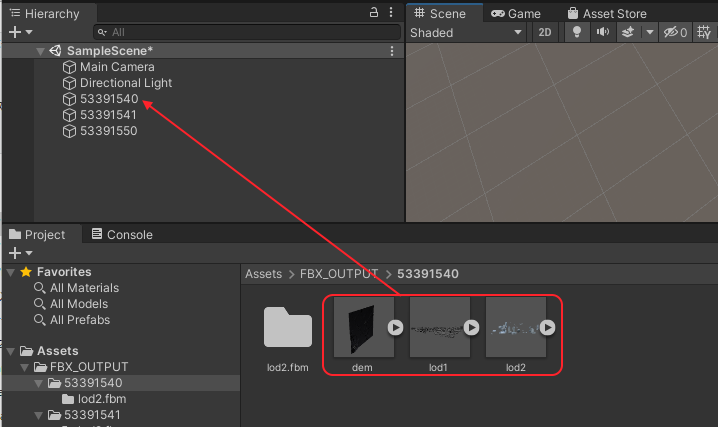Select the FBX_OUTPUT folder in tree

[89, 367]
